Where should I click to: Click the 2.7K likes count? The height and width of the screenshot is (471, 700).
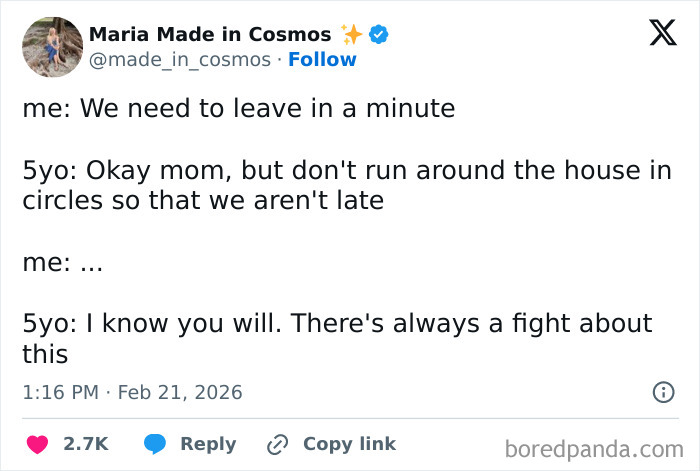point(86,444)
